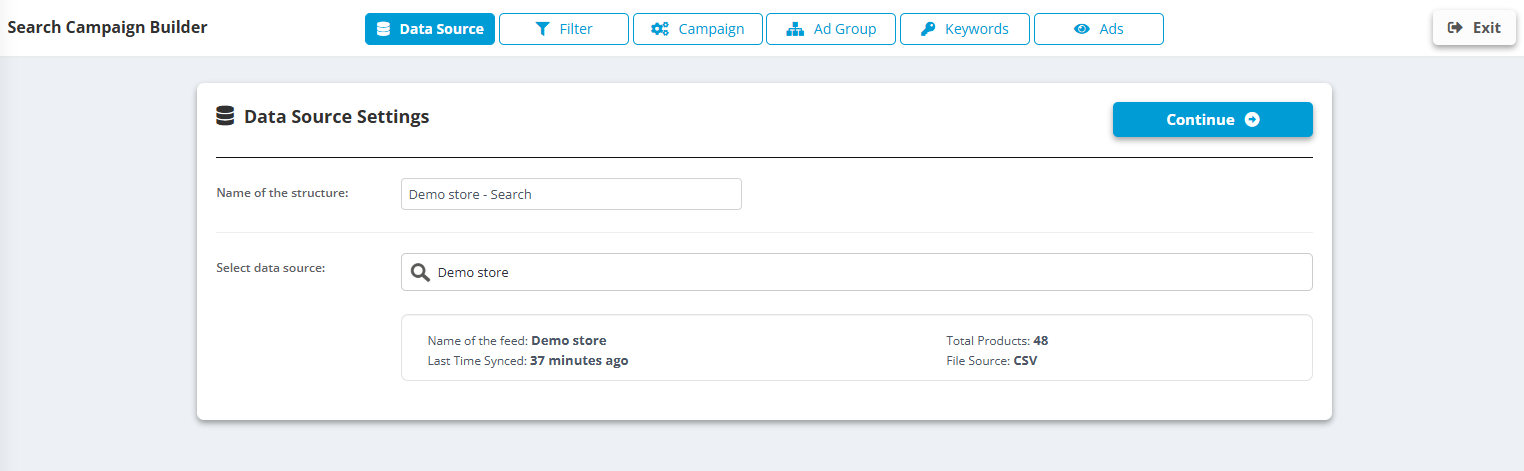Click the gears icon on Campaign tab
The width and height of the screenshot is (1524, 471).
click(x=660, y=29)
